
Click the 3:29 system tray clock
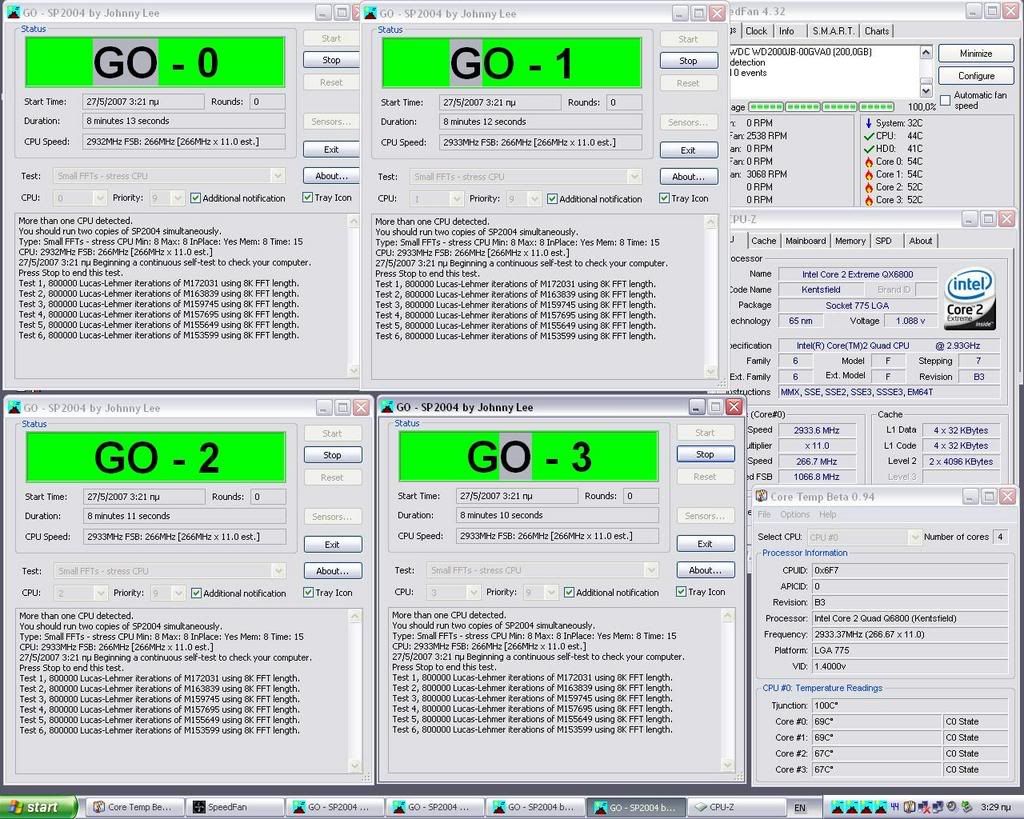click(x=997, y=808)
